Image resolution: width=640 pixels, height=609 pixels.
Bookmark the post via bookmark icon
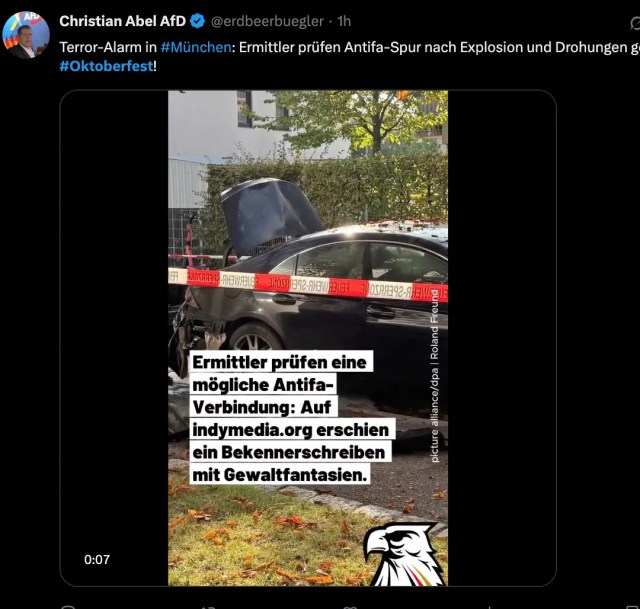tap(632, 607)
